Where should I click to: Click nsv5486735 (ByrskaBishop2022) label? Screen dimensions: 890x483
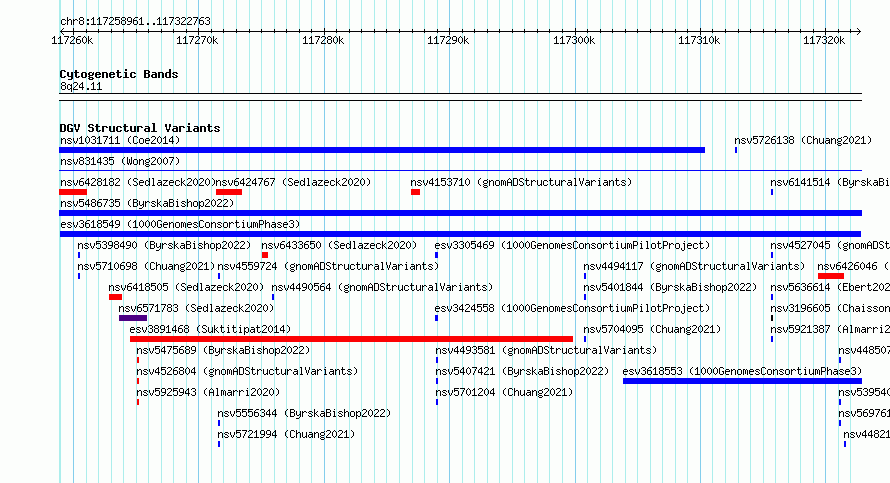147,203
